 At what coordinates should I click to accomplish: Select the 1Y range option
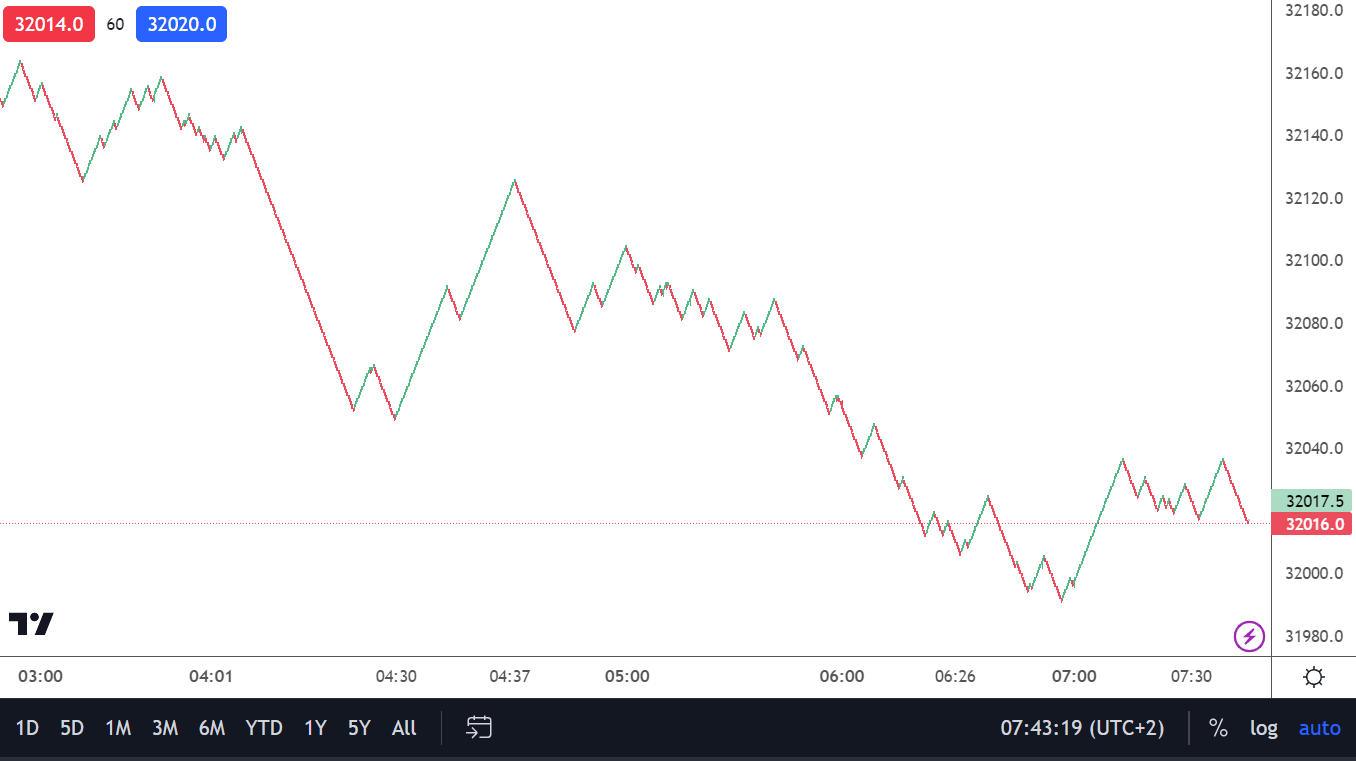pos(314,728)
